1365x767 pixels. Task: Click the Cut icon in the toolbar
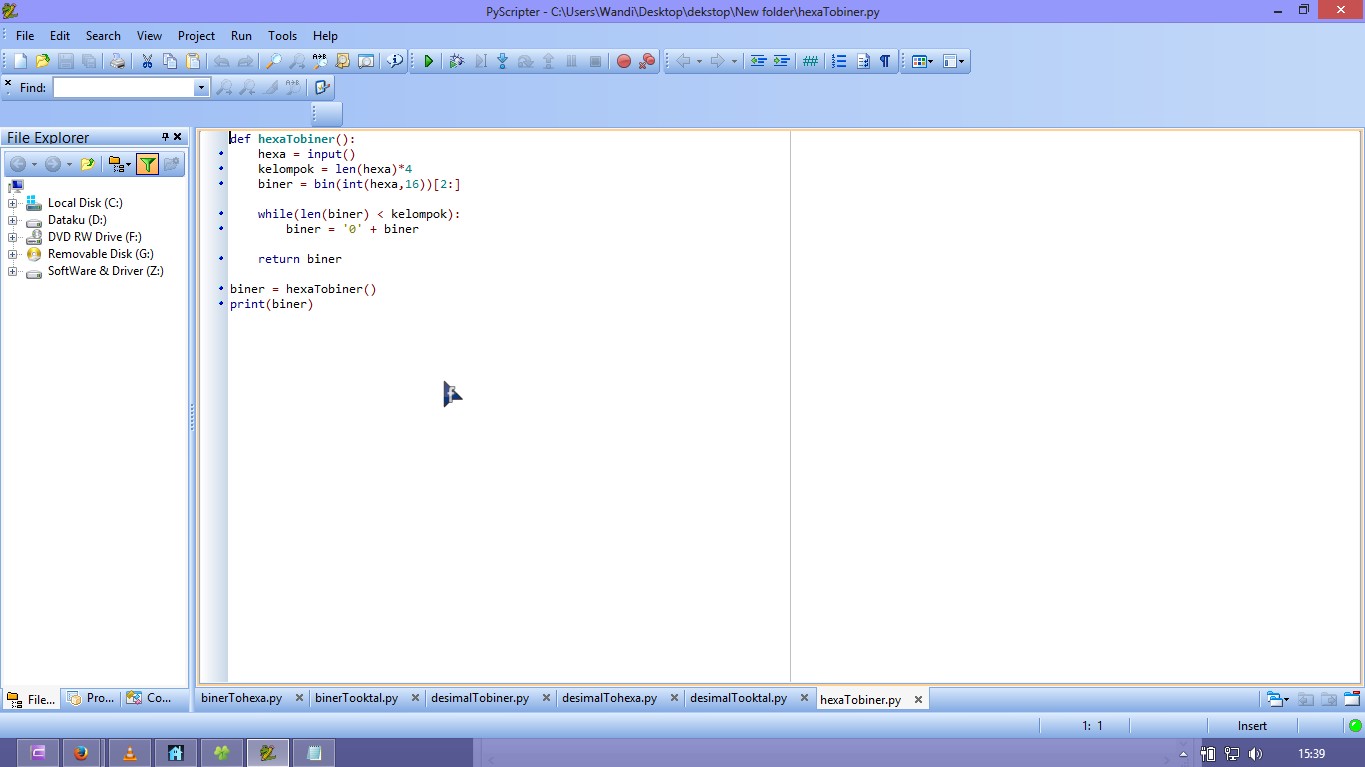click(146, 61)
